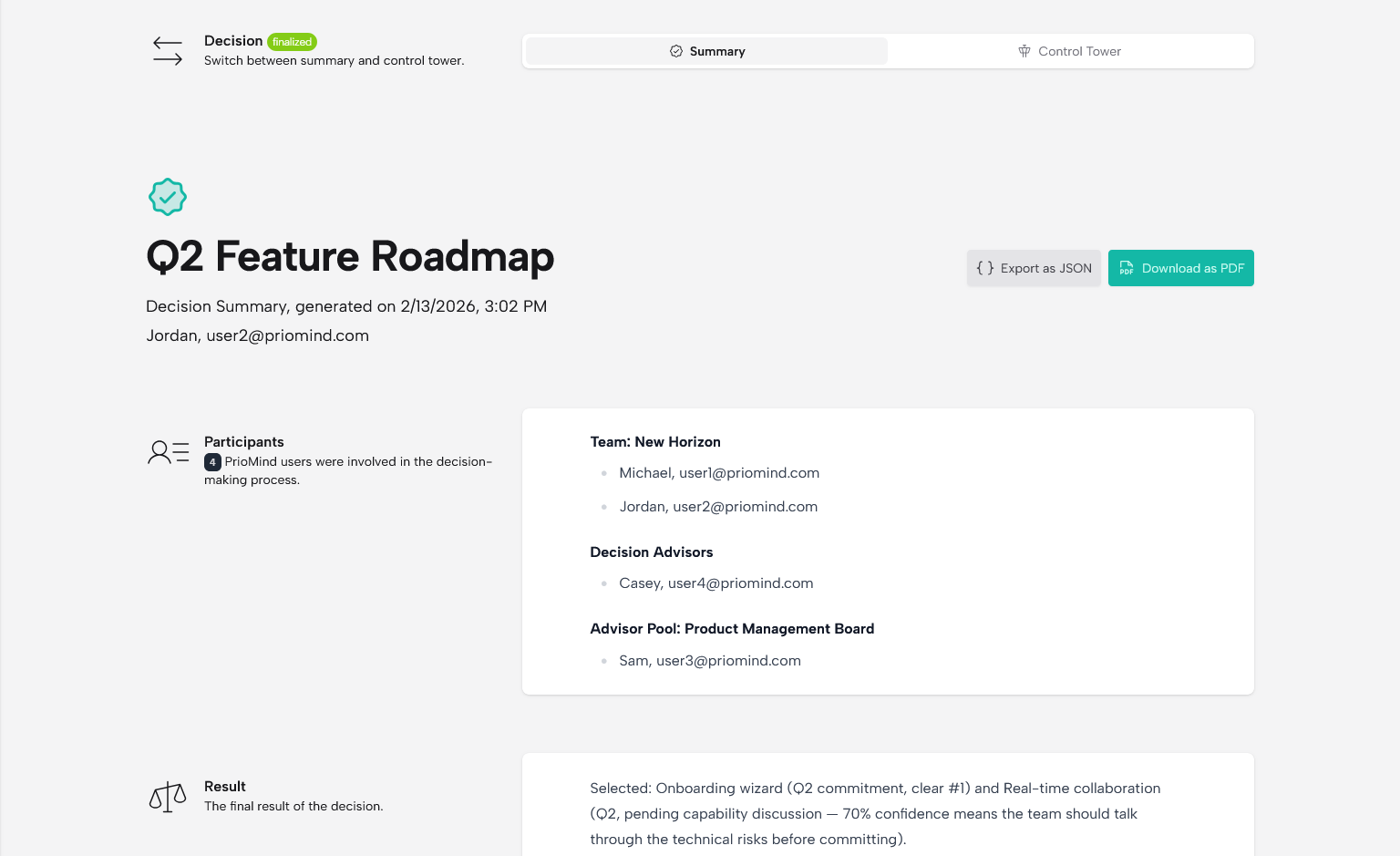The image size is (1400, 856).
Task: Click the verified badge icon above the title
Action: (167, 197)
